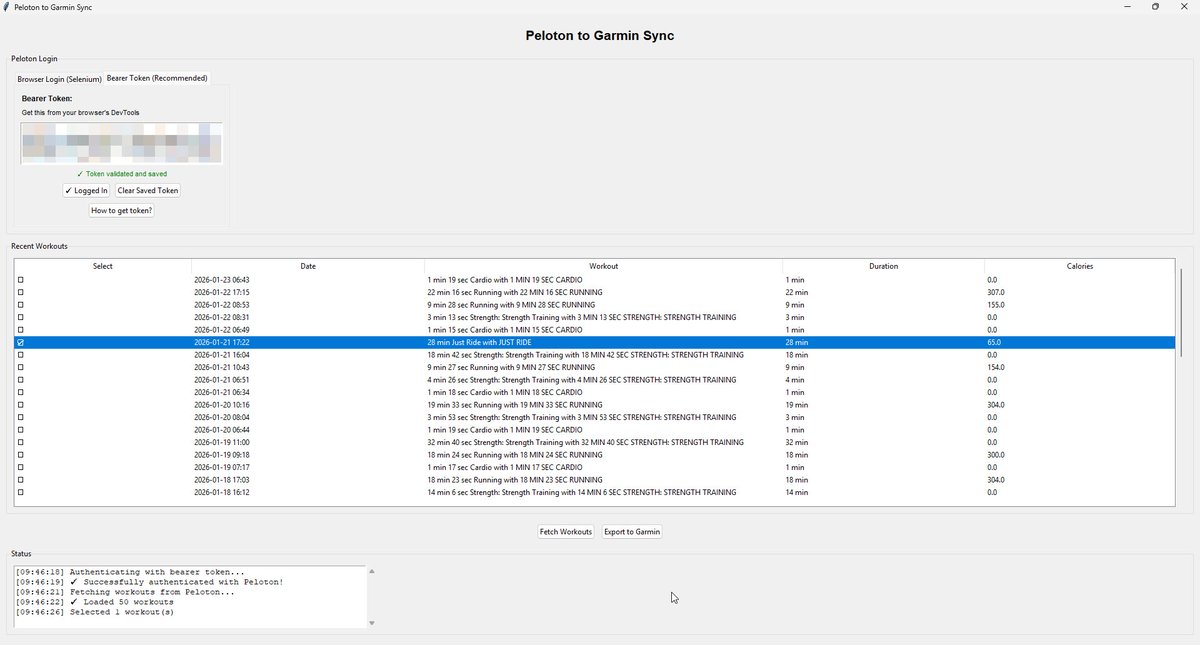Click the Calories column header
Image resolution: width=1200 pixels, height=645 pixels.
1080,266
